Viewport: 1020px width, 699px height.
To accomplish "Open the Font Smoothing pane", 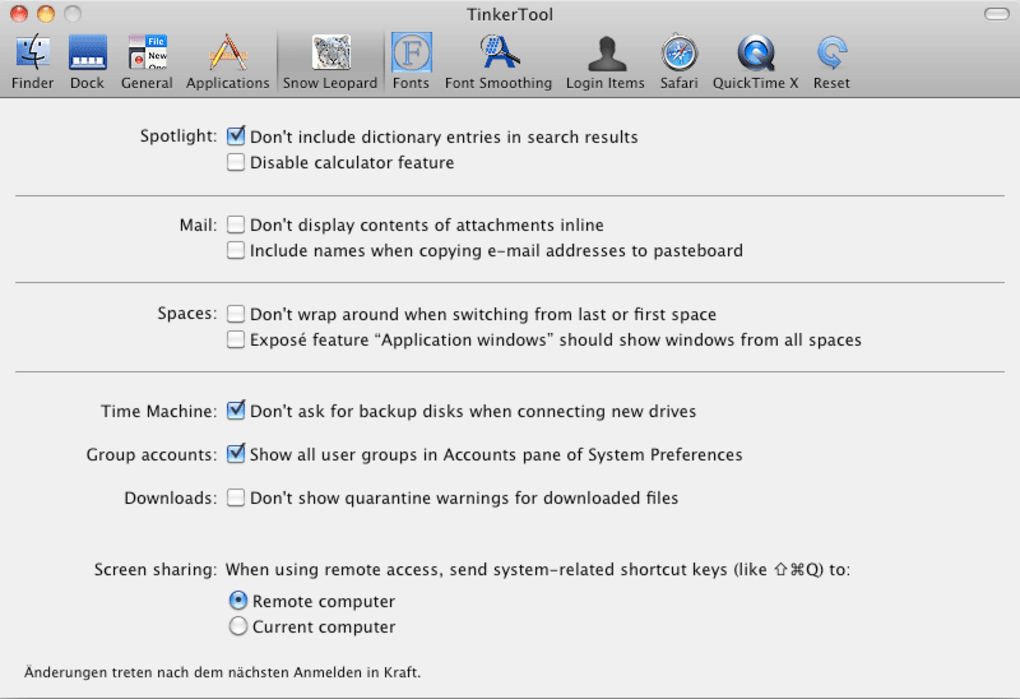I will point(498,62).
